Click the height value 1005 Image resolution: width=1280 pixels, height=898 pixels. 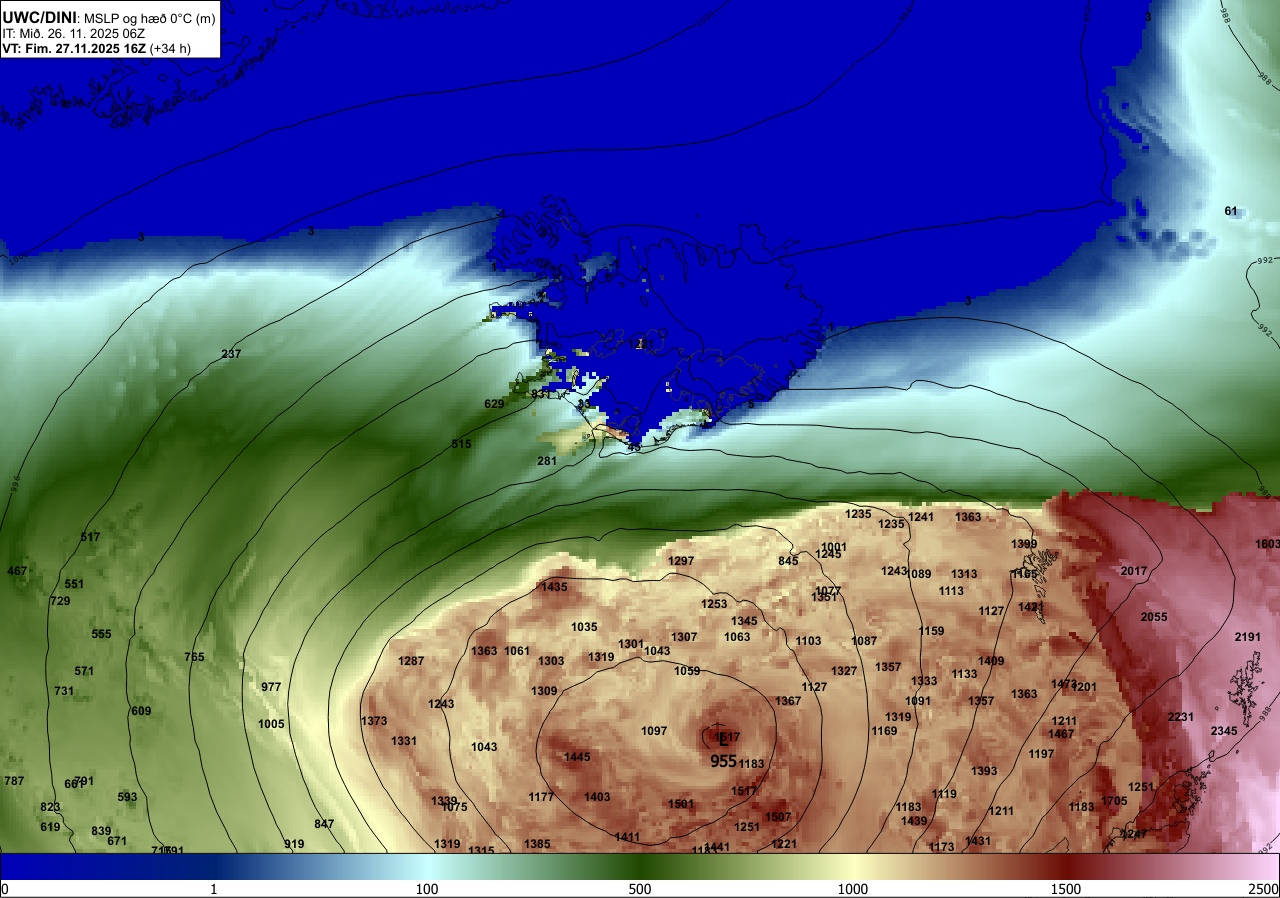(x=271, y=724)
